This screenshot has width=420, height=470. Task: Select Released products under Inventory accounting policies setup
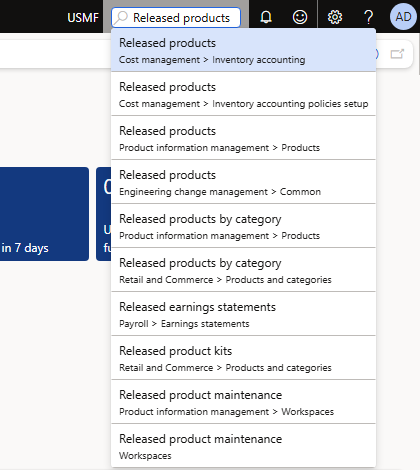tap(243, 94)
